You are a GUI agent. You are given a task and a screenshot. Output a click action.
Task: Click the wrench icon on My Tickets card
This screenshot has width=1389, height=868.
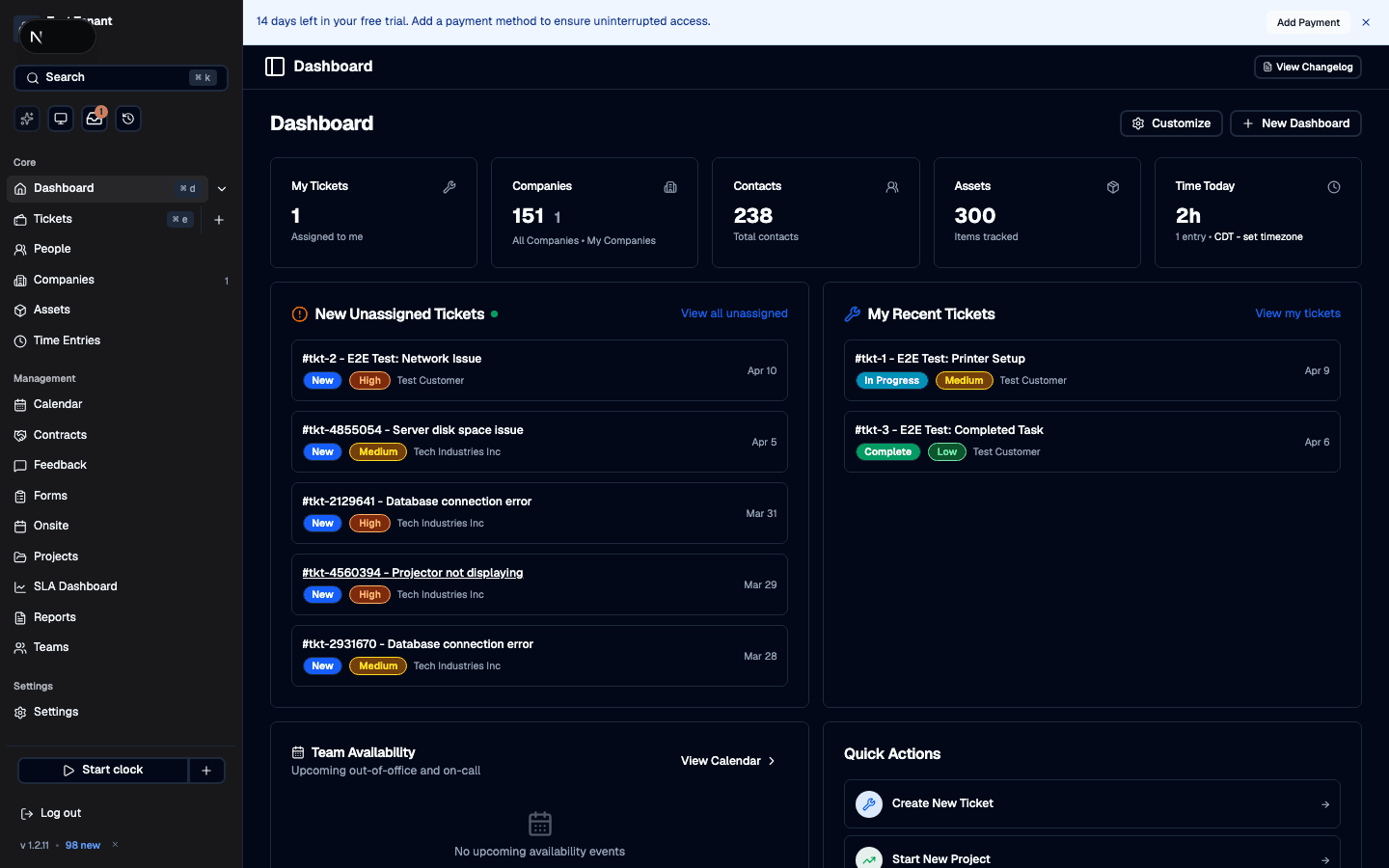(449, 187)
